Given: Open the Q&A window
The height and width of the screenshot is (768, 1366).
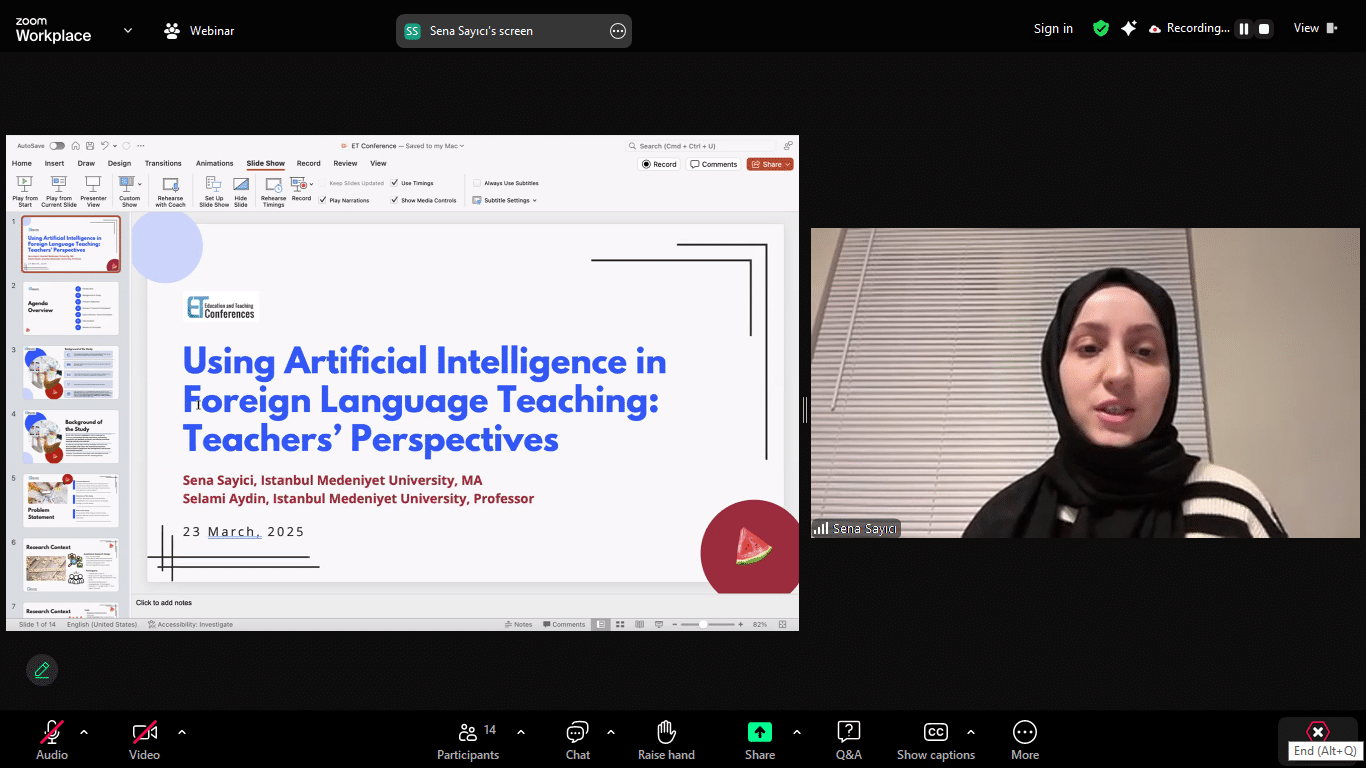Looking at the screenshot, I should pyautogui.click(x=848, y=740).
